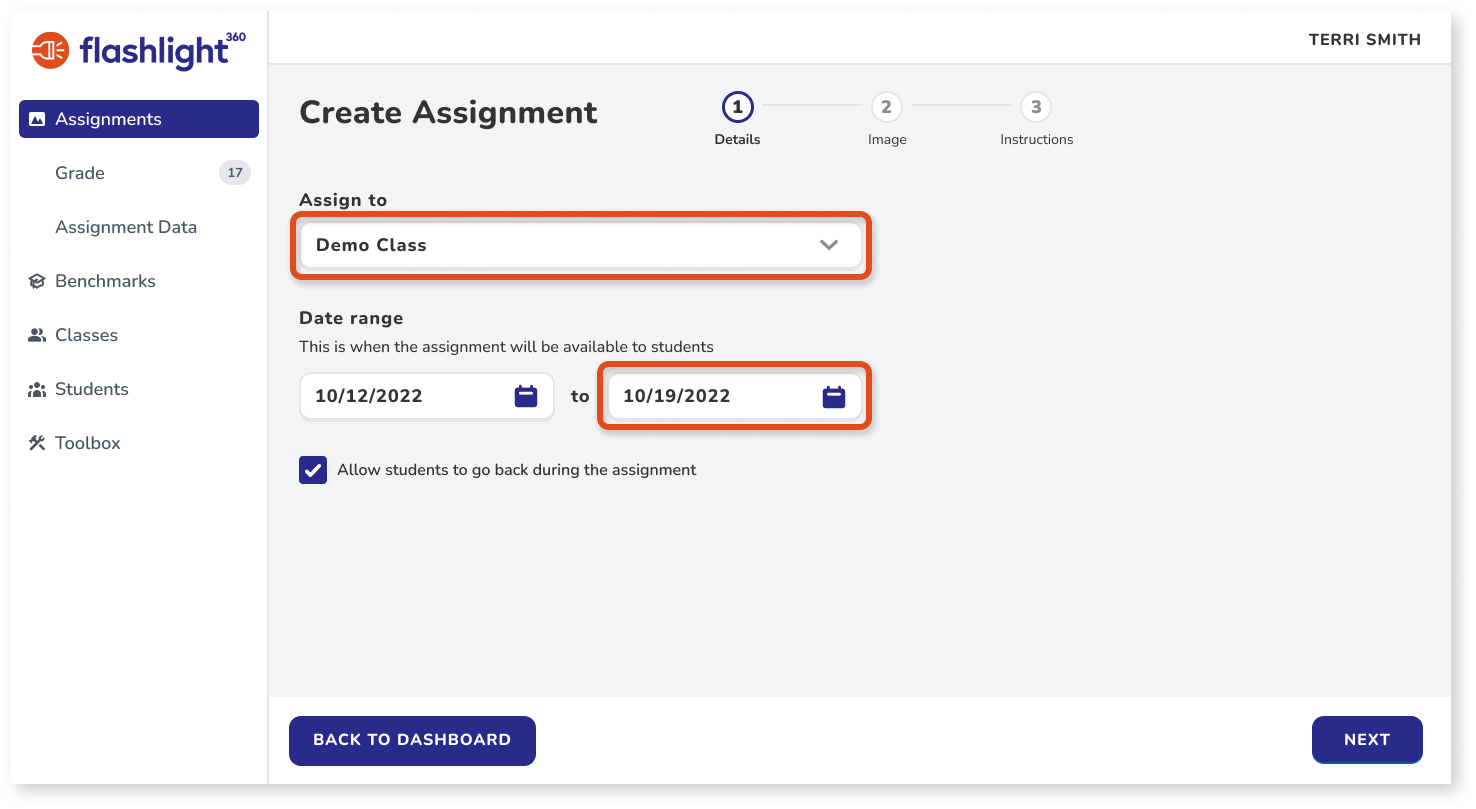The width and height of the screenshot is (1476, 809).
Task: Select step 1 Details in the progress indicator
Action: (x=737, y=108)
